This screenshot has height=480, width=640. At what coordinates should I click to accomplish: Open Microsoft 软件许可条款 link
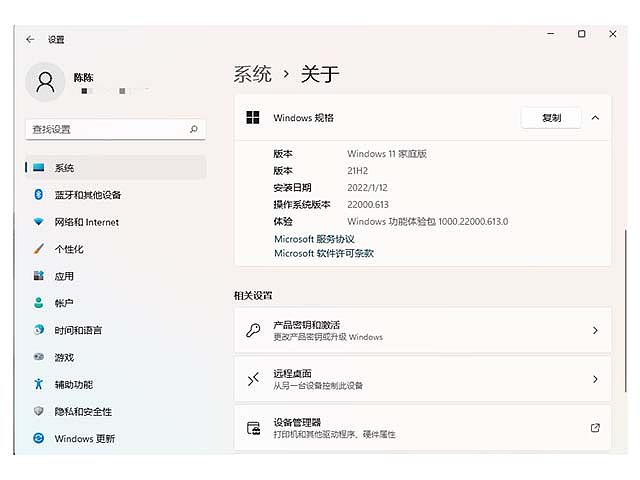323,254
